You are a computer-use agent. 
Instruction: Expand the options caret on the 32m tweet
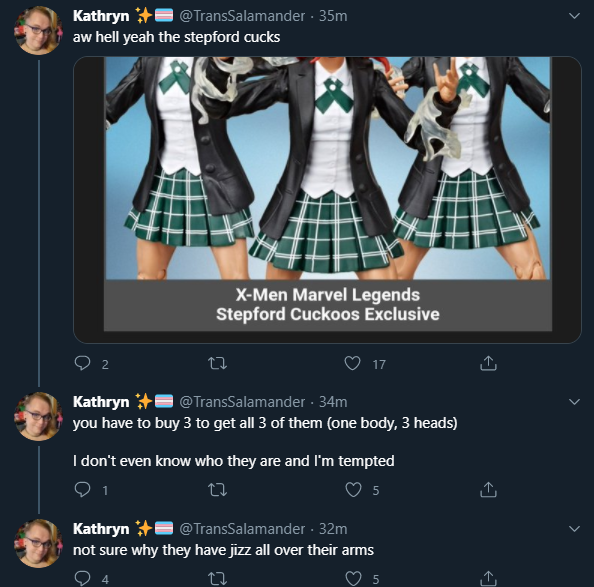coord(574,529)
